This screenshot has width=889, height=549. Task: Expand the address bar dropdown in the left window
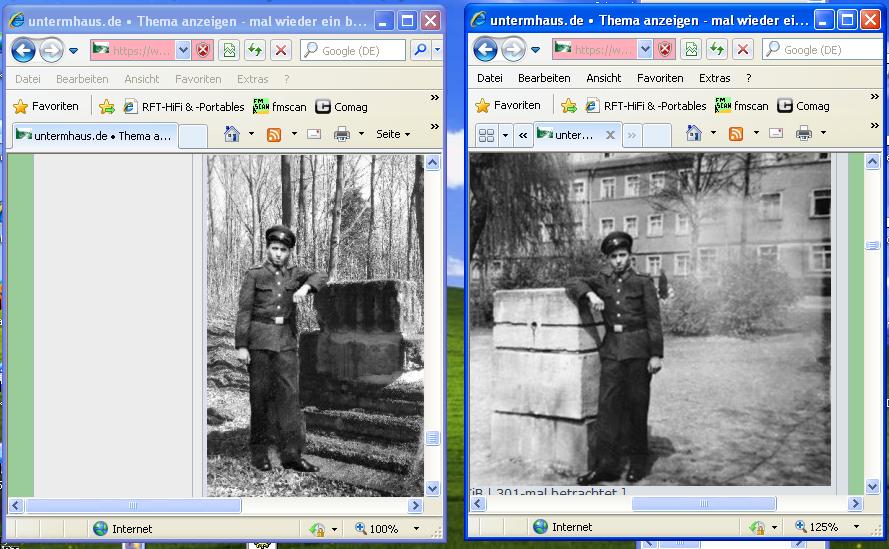click(183, 50)
